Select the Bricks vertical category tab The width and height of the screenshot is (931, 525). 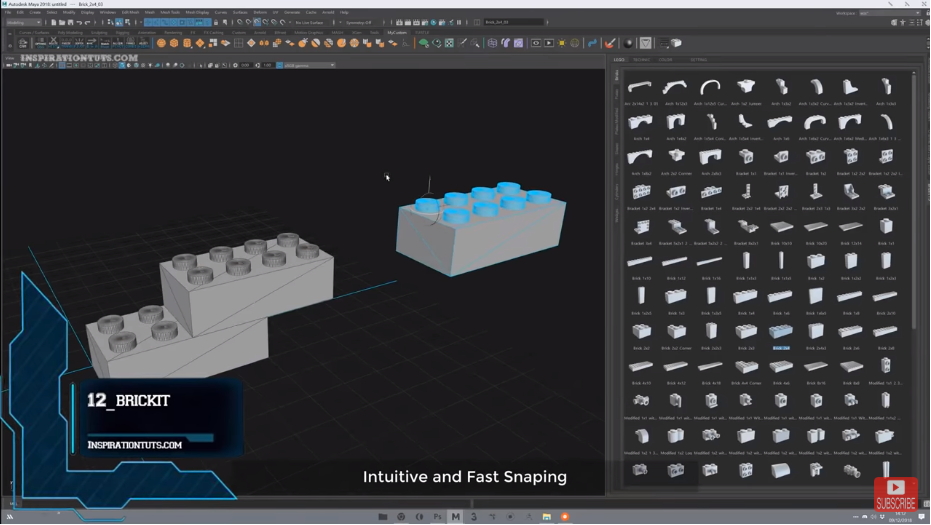point(617,75)
